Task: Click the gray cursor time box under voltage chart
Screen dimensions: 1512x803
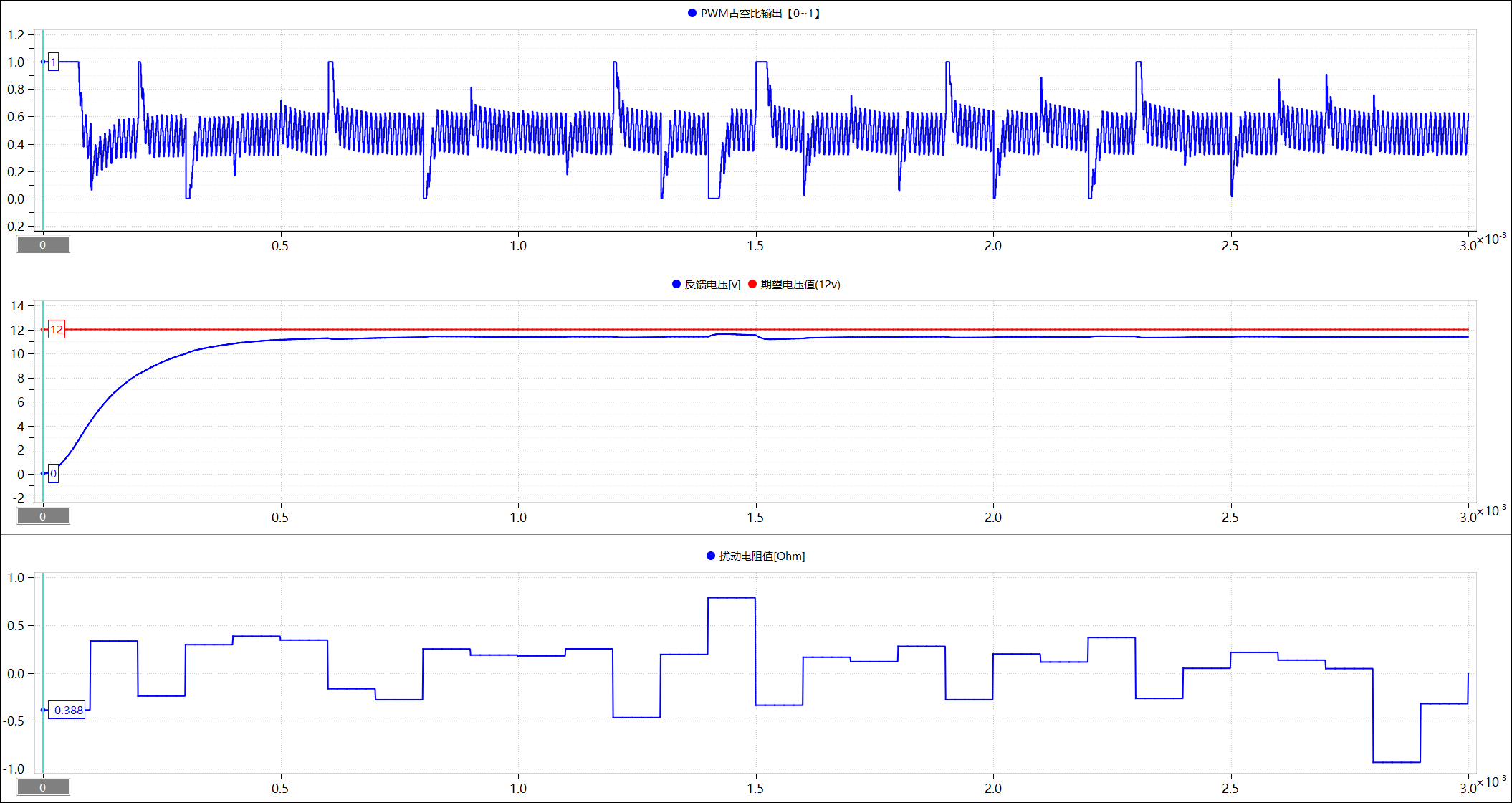Action: point(43,516)
